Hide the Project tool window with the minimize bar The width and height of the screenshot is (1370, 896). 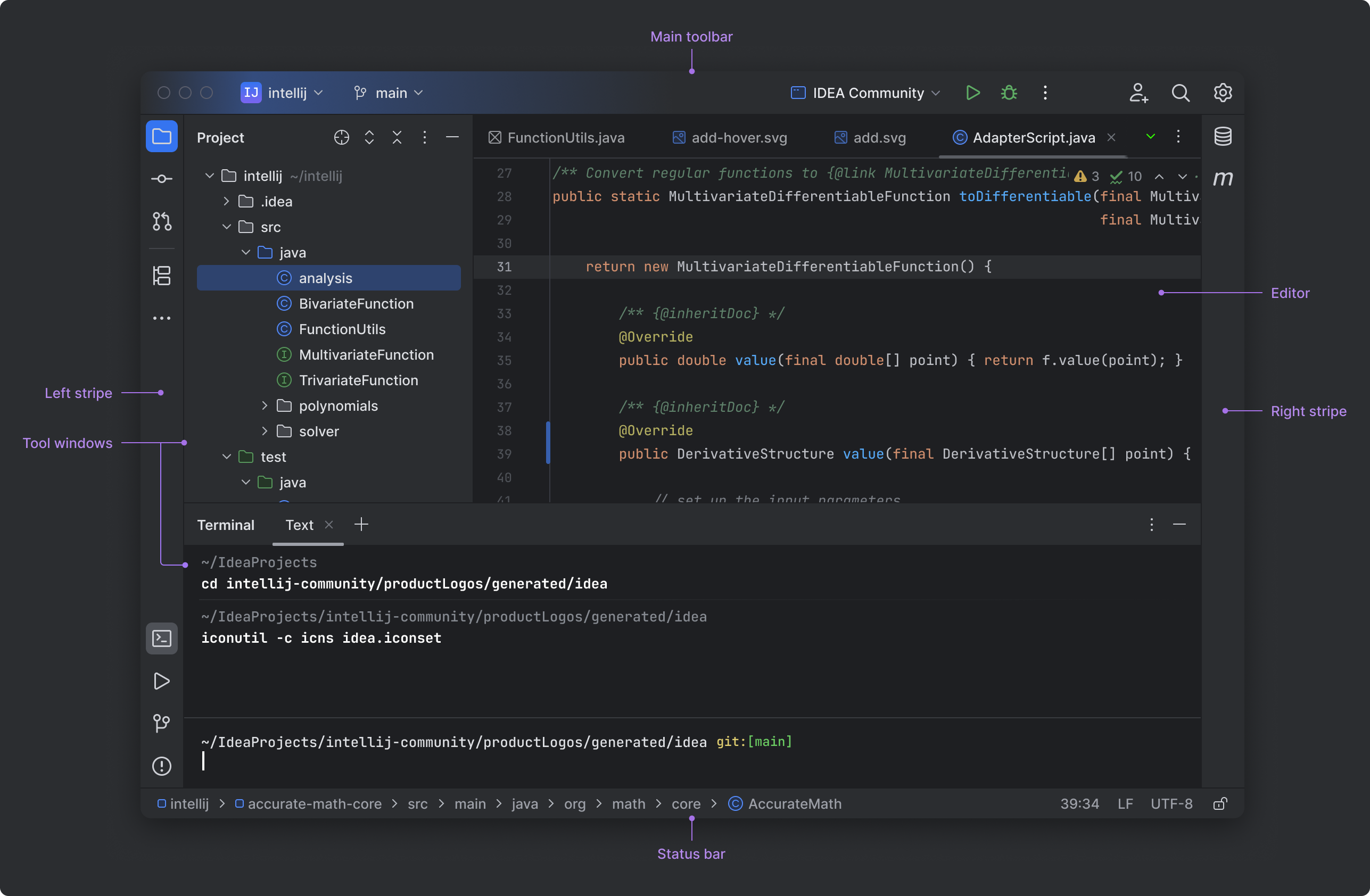452,137
